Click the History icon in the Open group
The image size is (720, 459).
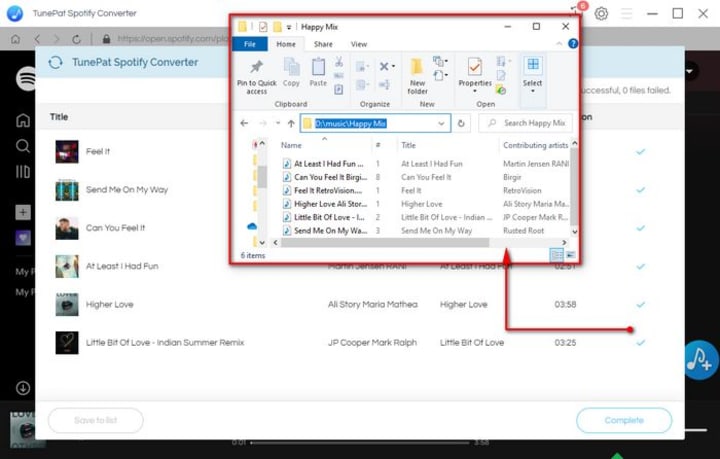tap(501, 90)
